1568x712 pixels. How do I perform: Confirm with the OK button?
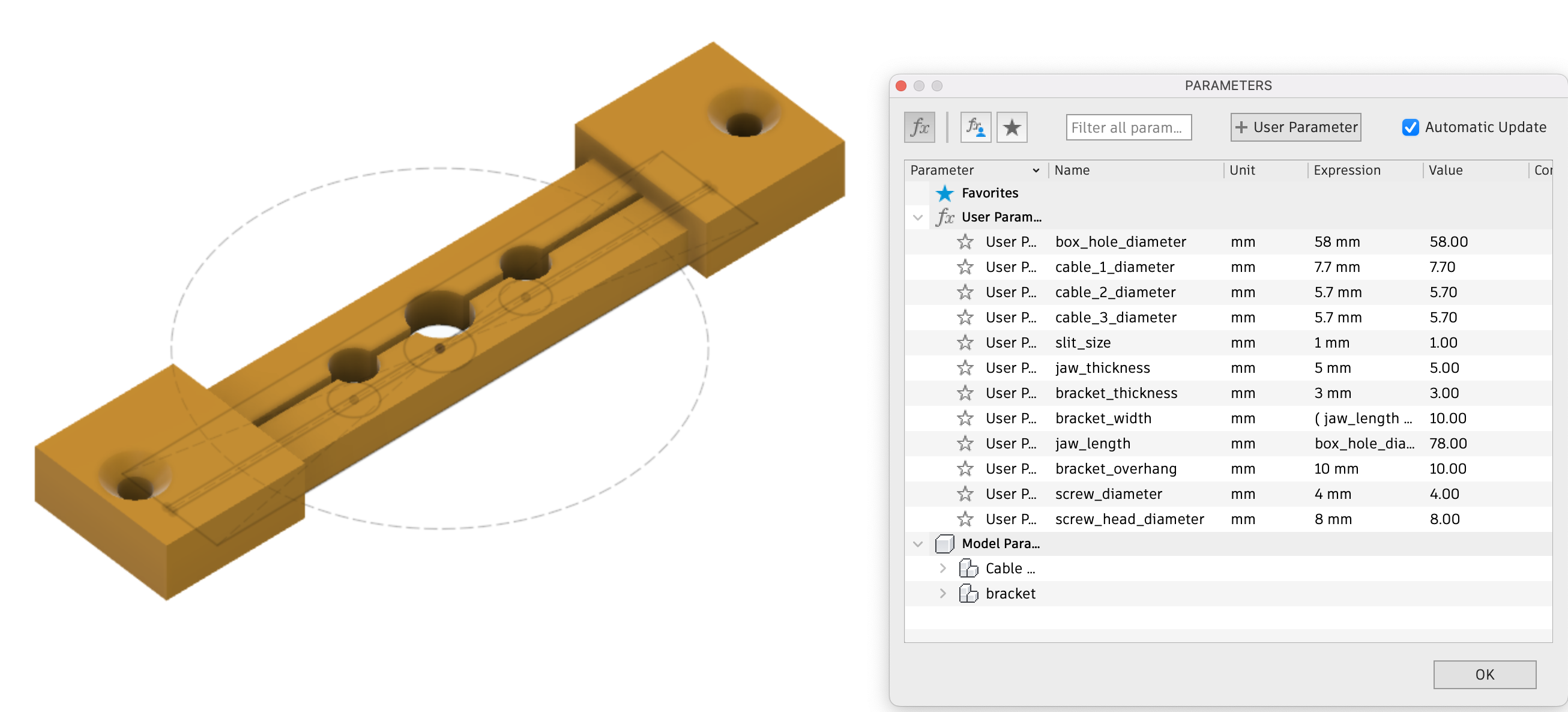tap(1484, 674)
